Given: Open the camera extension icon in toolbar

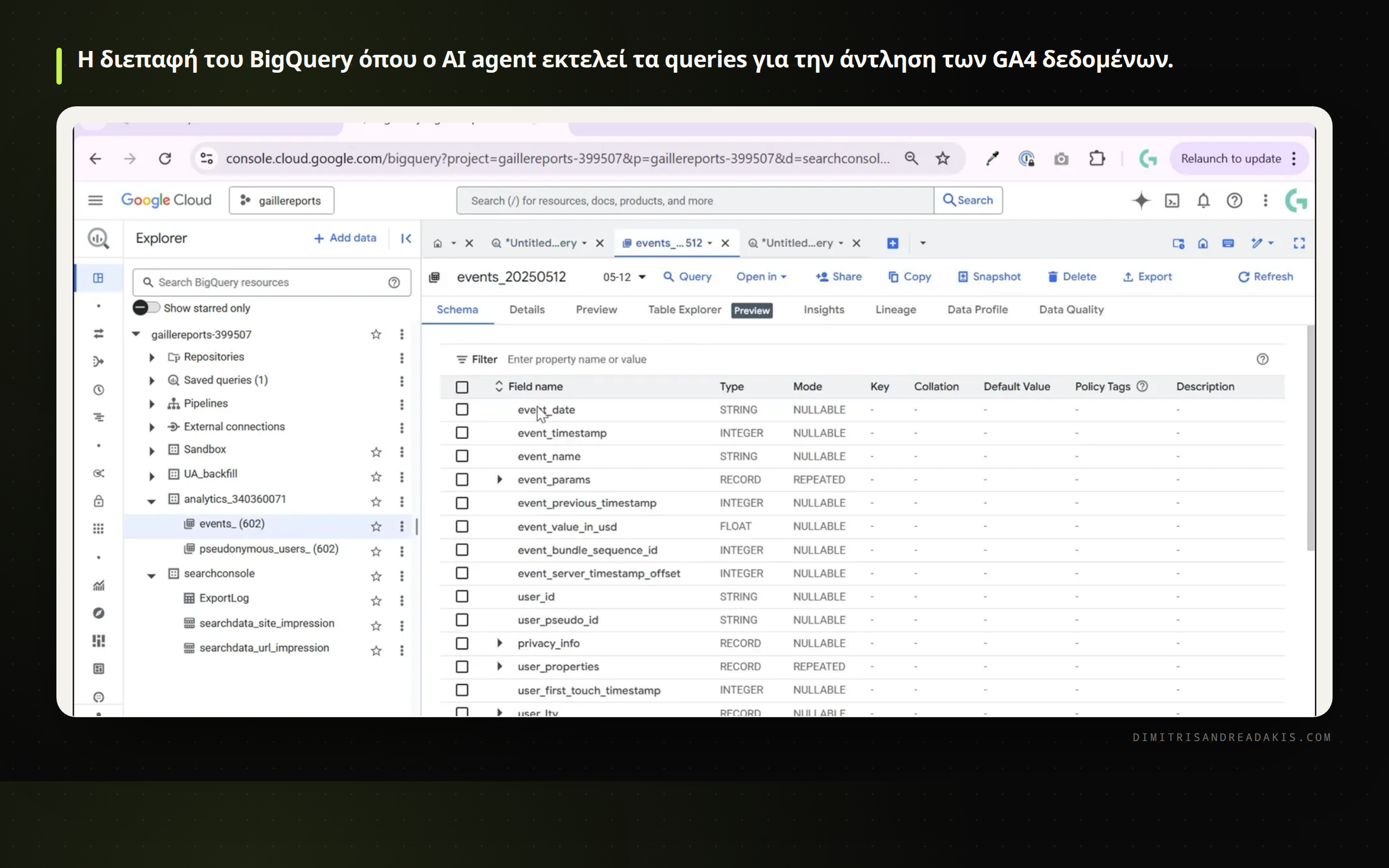Looking at the screenshot, I should [x=1061, y=158].
